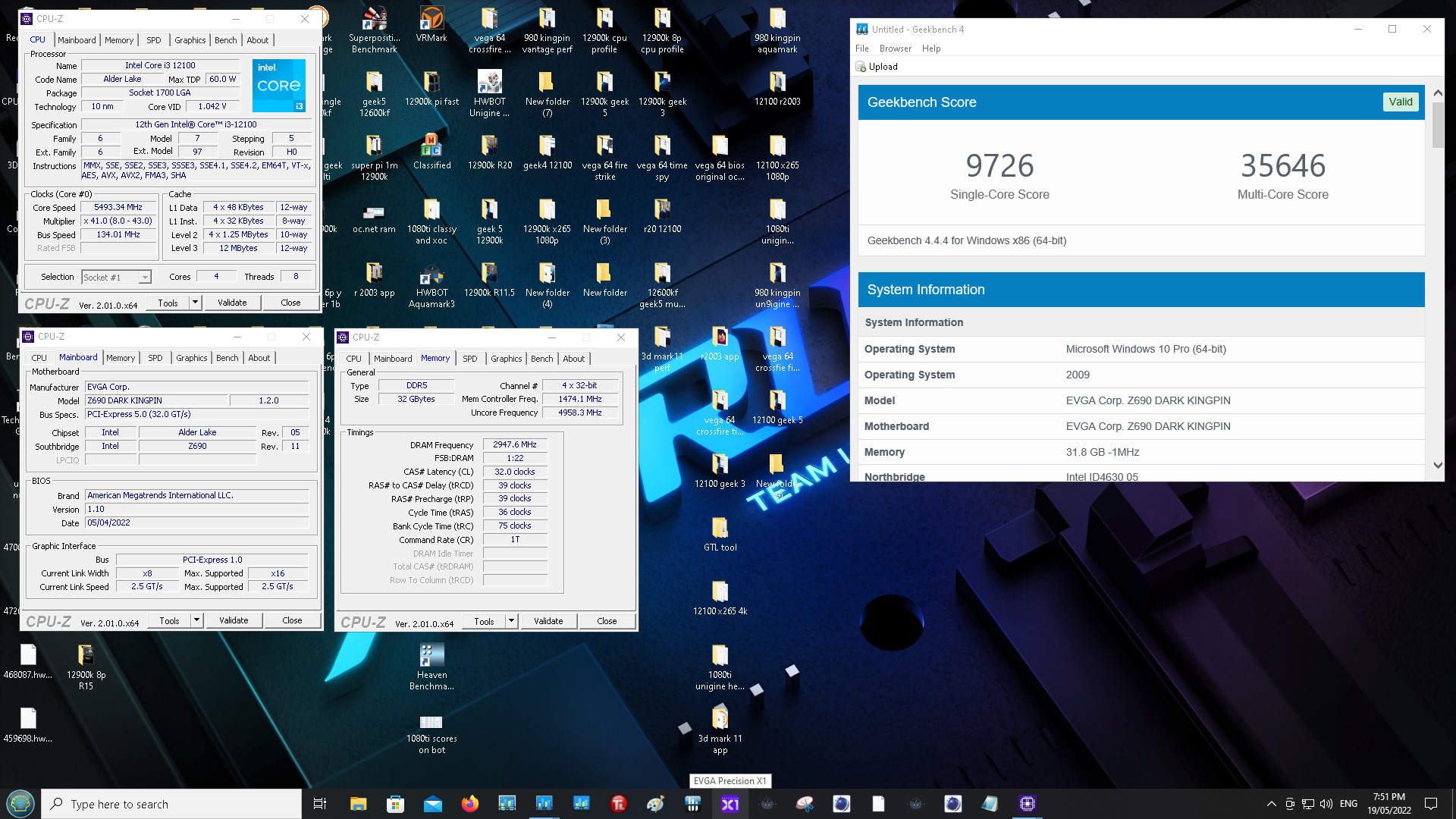Click the Type here to search box
The image size is (1456, 819).
172,804
